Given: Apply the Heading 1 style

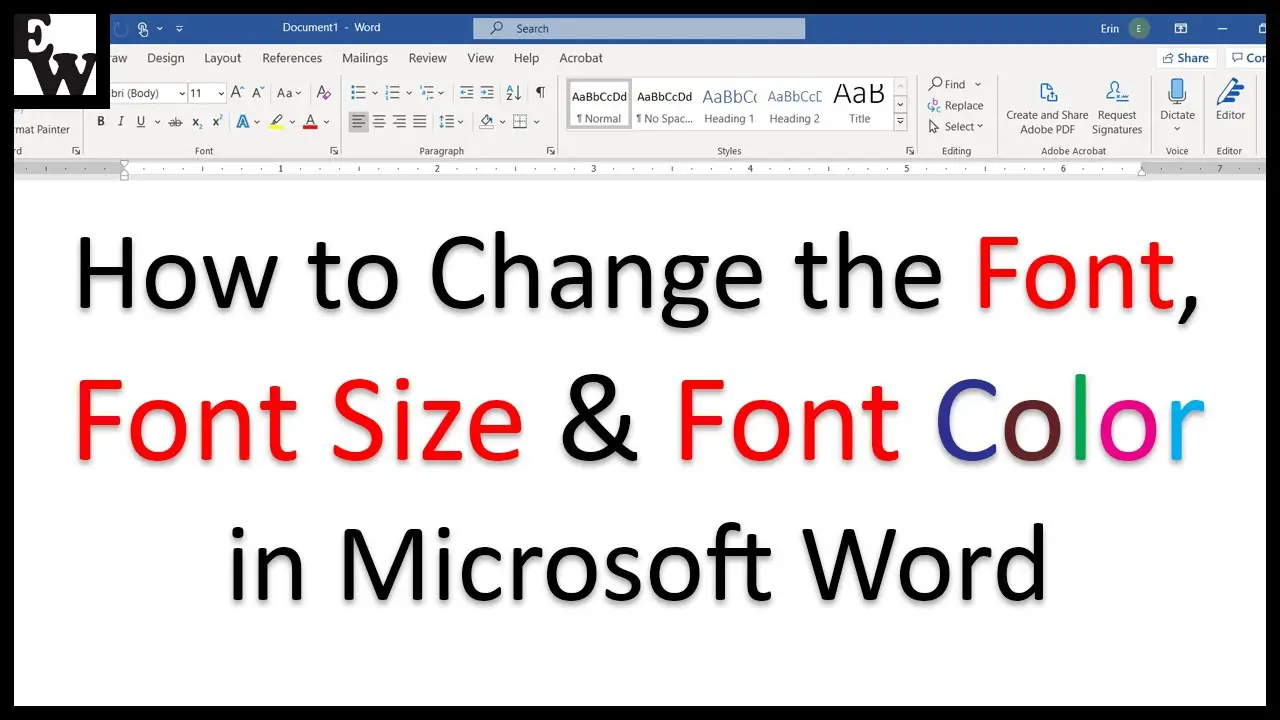Looking at the screenshot, I should [729, 104].
